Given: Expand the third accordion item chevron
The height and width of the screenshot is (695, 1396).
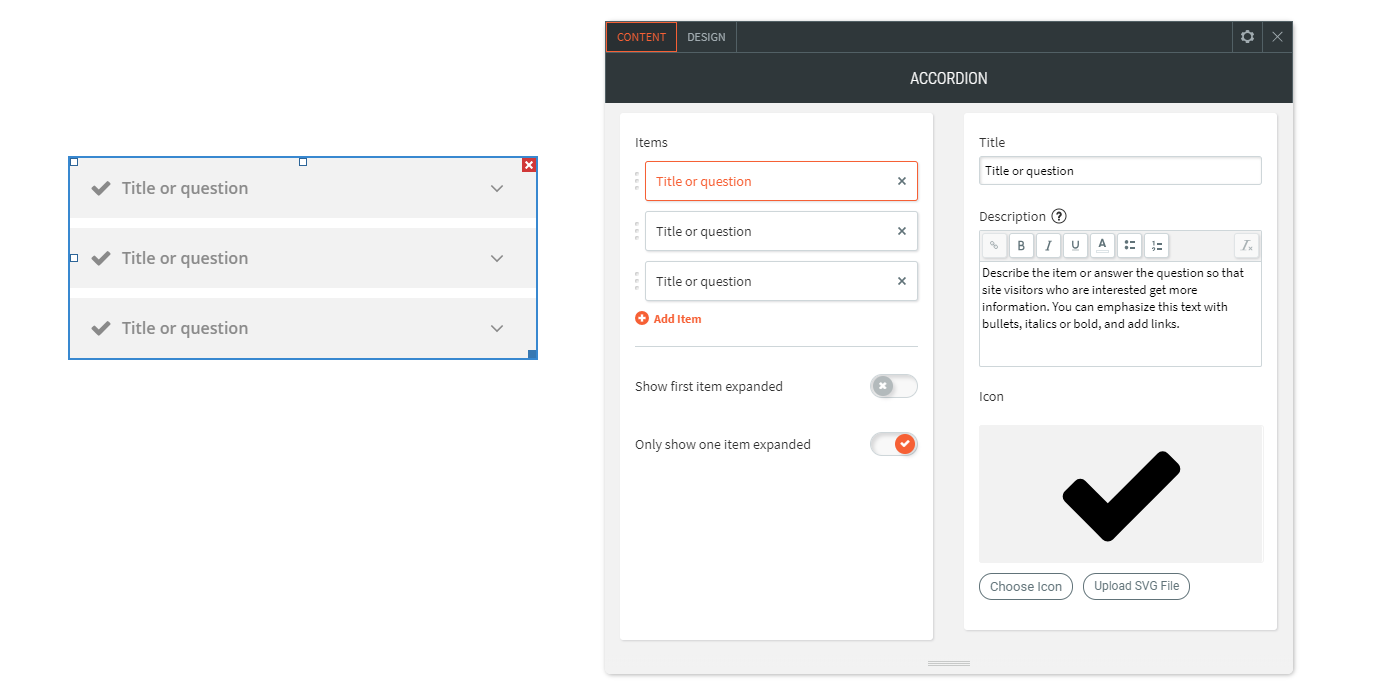Looking at the screenshot, I should (x=497, y=328).
